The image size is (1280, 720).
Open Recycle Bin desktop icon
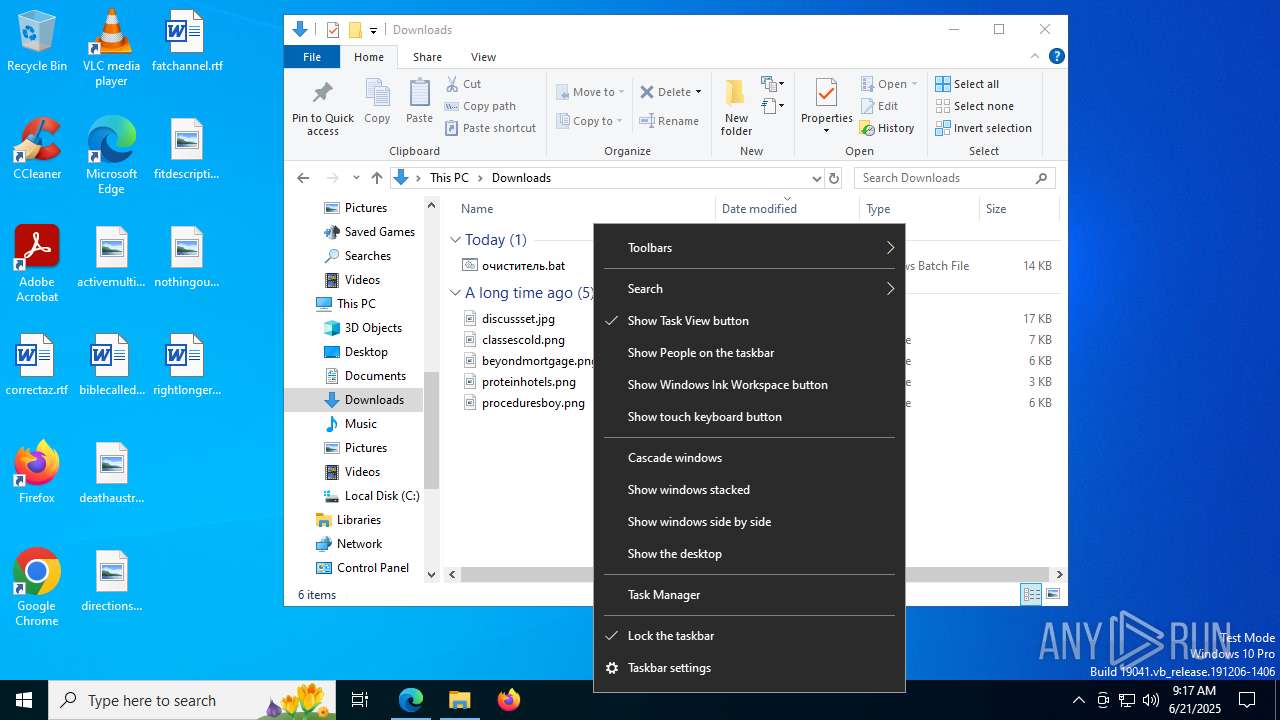tap(37, 42)
